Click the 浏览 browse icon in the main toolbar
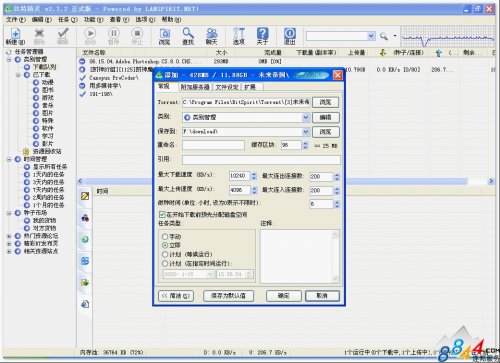500x363 pixels. (164, 36)
